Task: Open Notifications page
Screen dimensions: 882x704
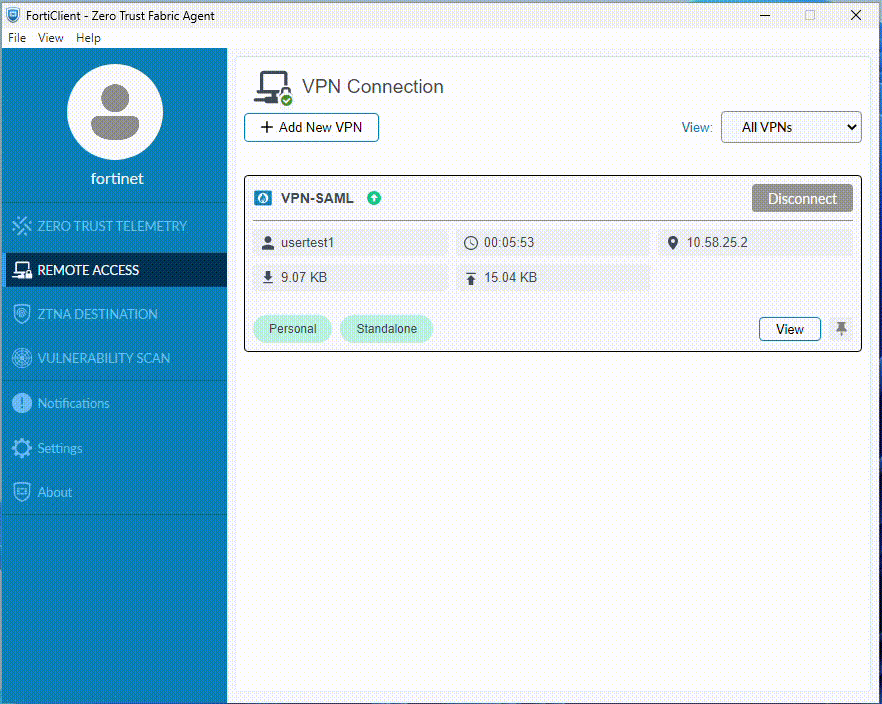Action: 115,403
